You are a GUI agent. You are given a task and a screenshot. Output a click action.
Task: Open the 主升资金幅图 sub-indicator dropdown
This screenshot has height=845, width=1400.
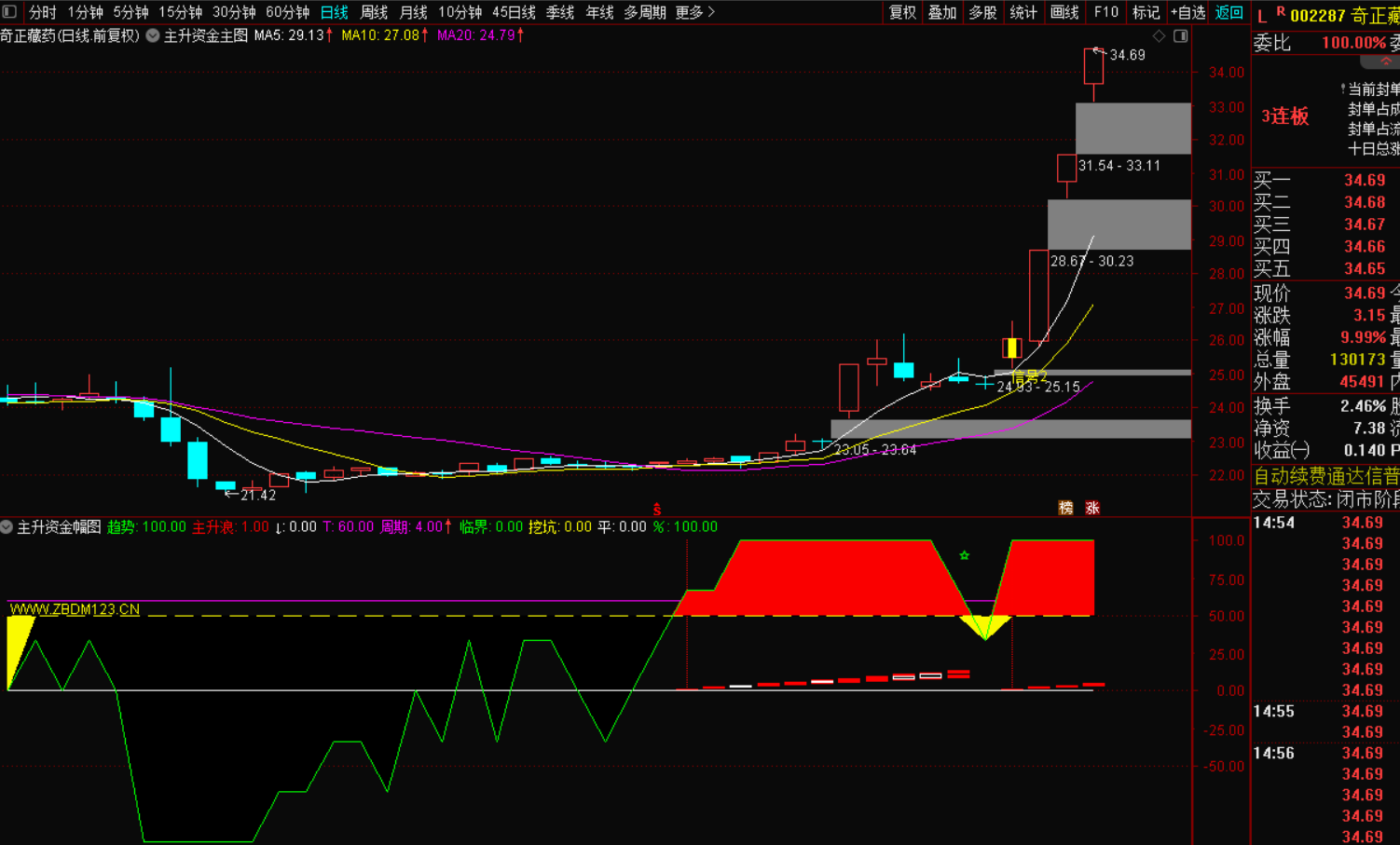click(7, 527)
